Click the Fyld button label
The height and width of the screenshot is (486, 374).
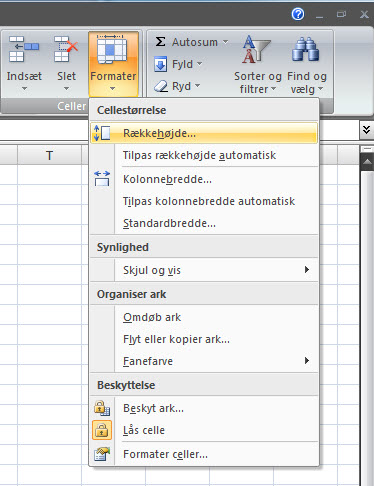tap(182, 64)
